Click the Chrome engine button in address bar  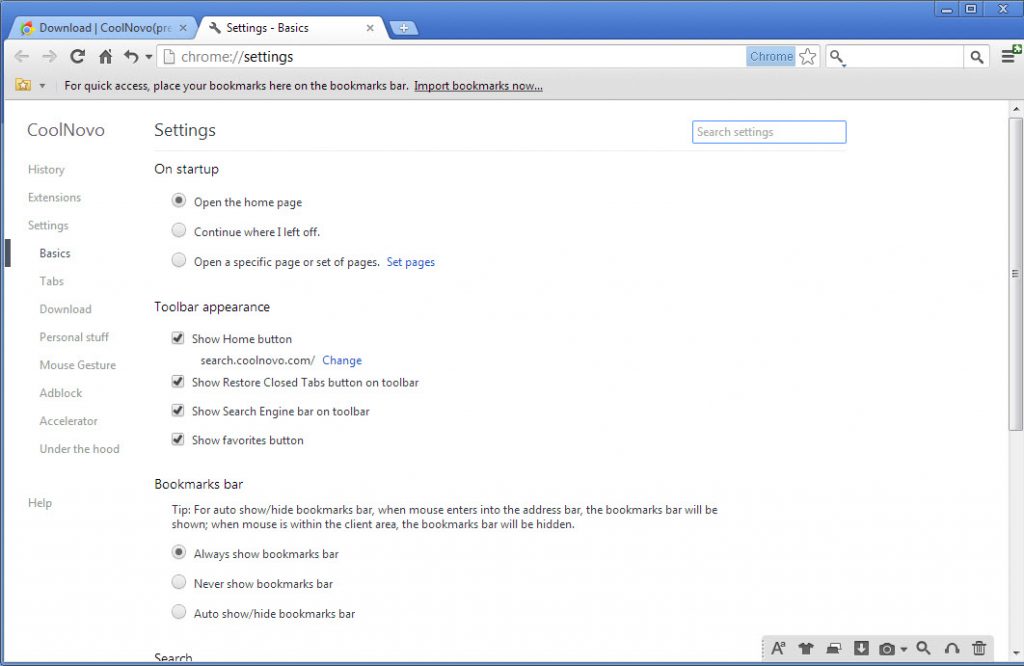click(x=771, y=57)
